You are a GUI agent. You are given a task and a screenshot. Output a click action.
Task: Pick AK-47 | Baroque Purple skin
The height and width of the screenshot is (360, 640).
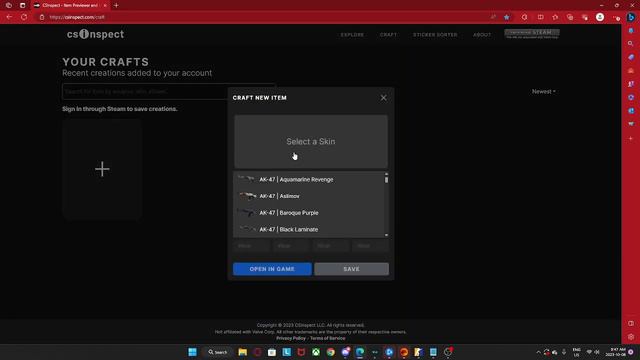tap(308, 213)
